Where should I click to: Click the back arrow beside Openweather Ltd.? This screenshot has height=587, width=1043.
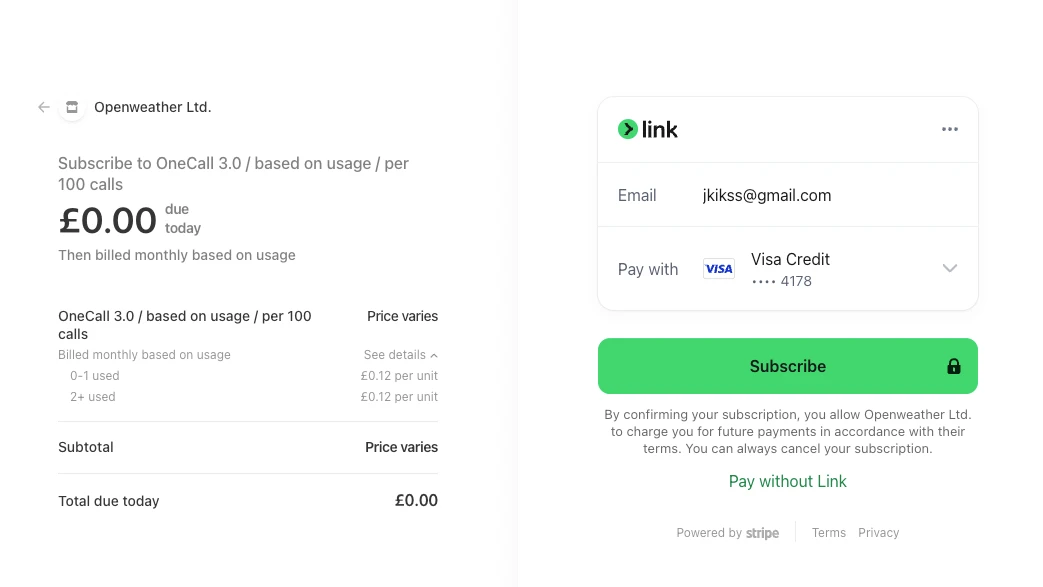point(44,107)
